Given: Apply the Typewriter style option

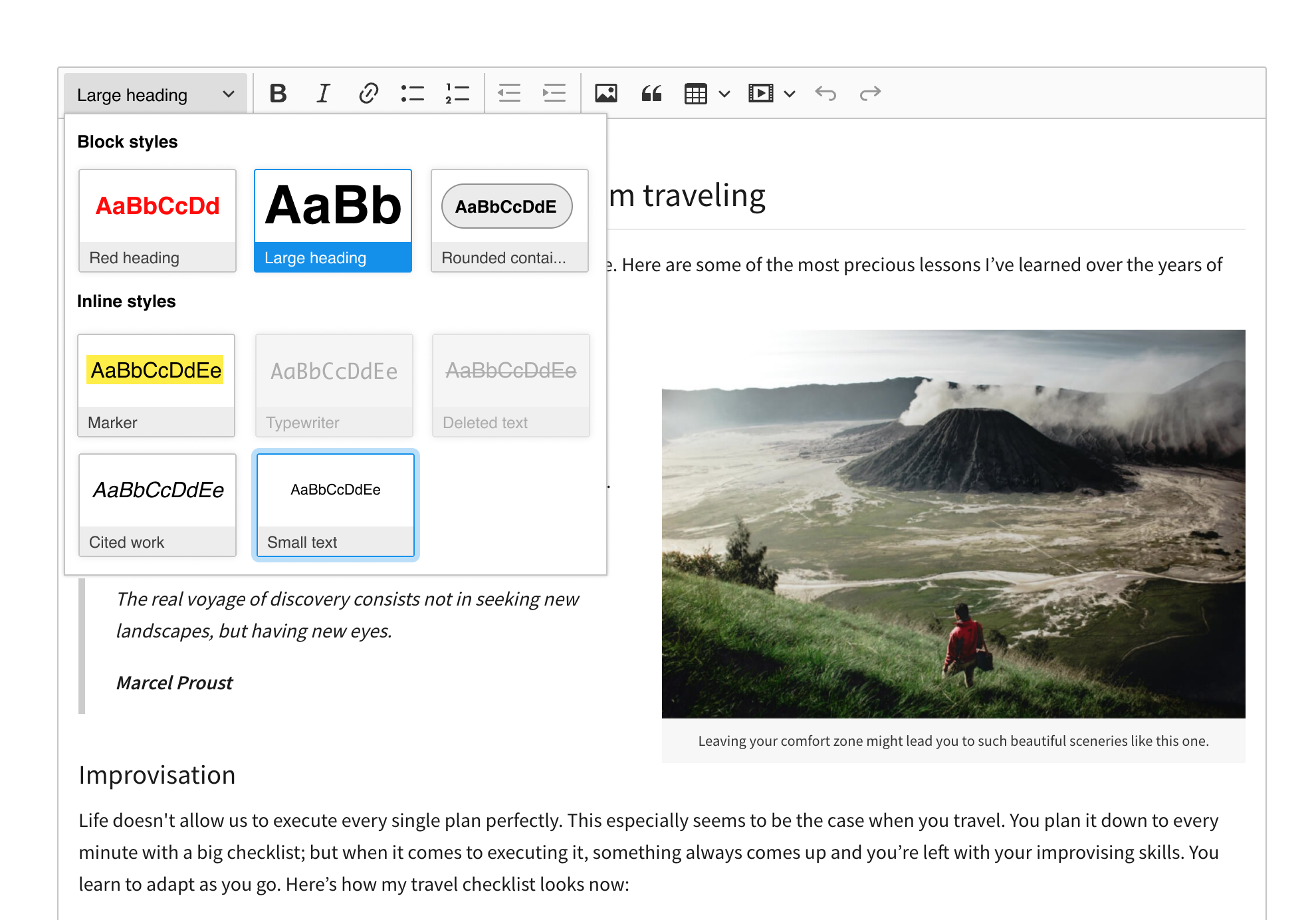Looking at the screenshot, I should point(334,386).
